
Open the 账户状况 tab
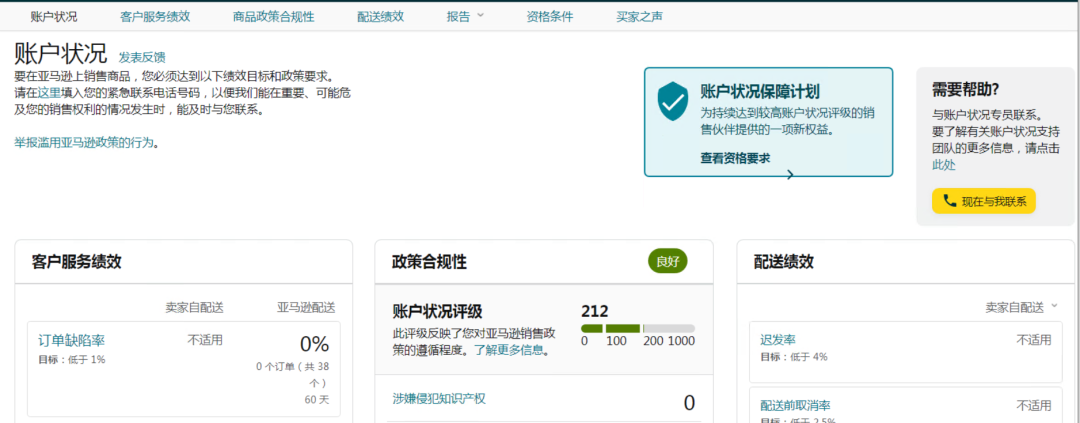[x=54, y=17]
